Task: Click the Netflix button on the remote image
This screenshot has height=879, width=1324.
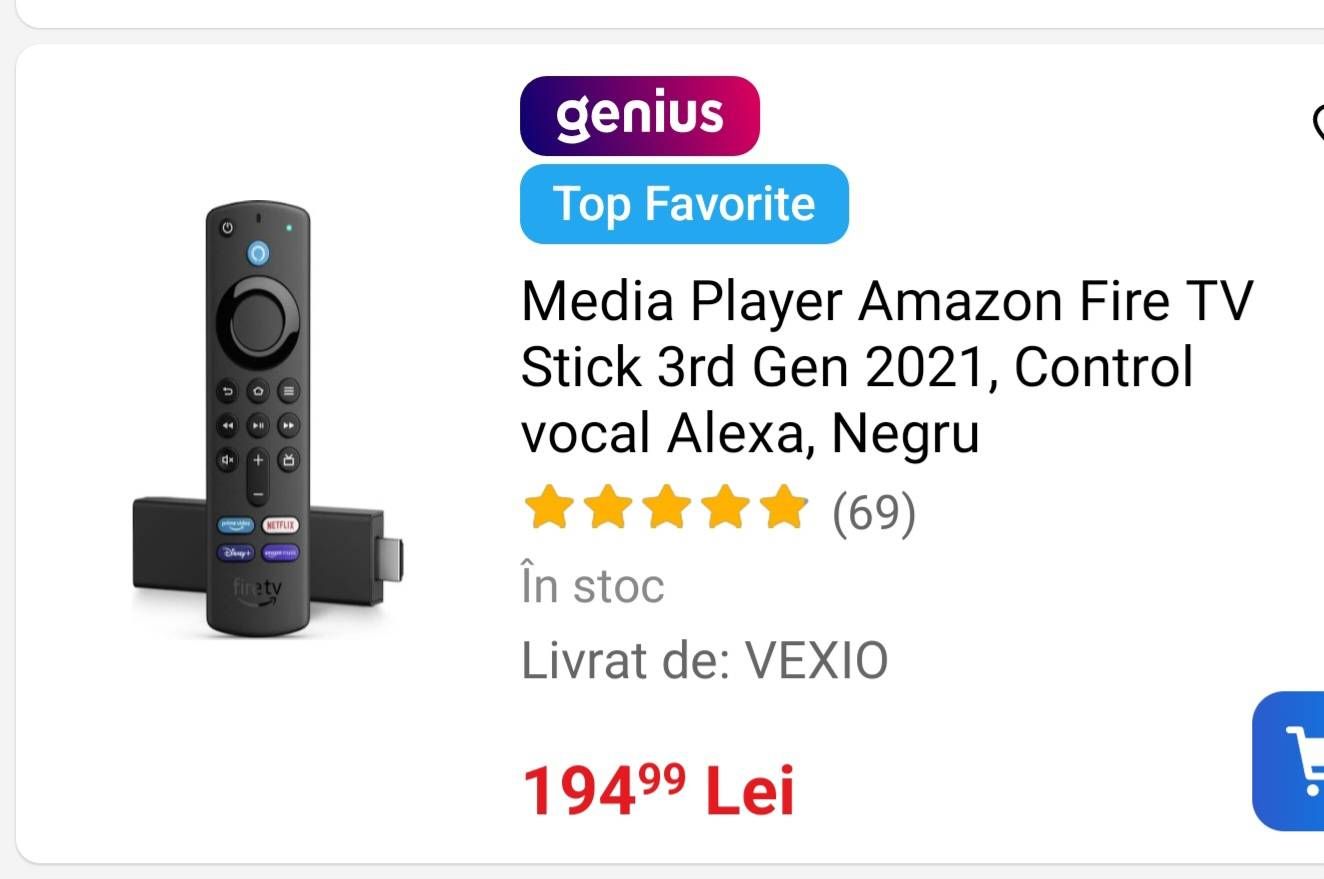Action: (280, 523)
